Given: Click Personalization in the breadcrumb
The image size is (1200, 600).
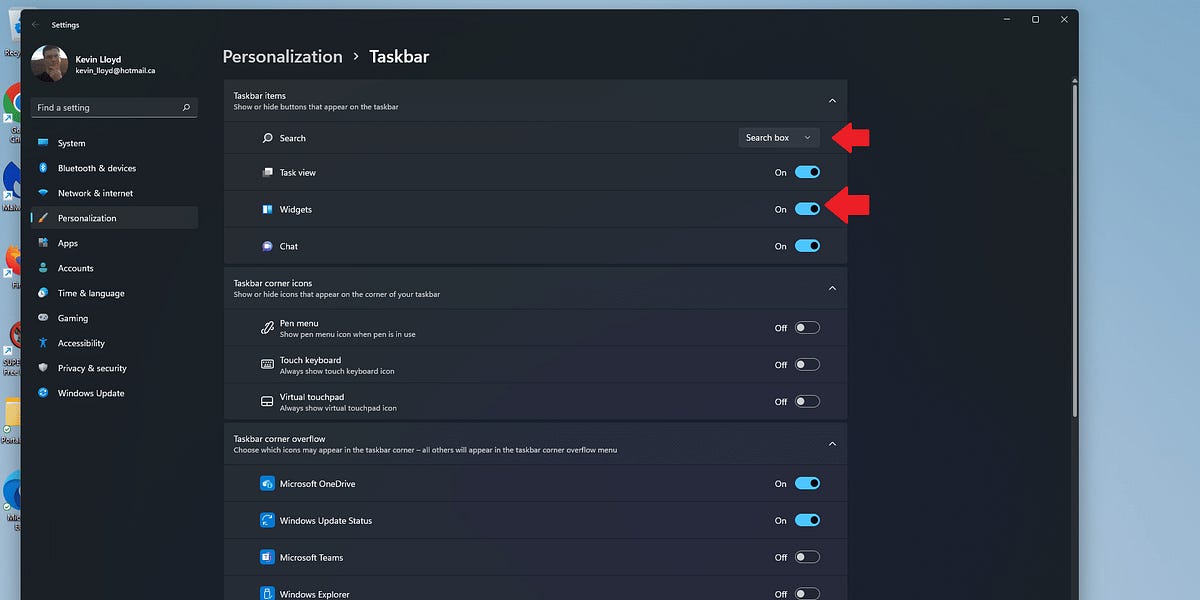Looking at the screenshot, I should coord(282,57).
